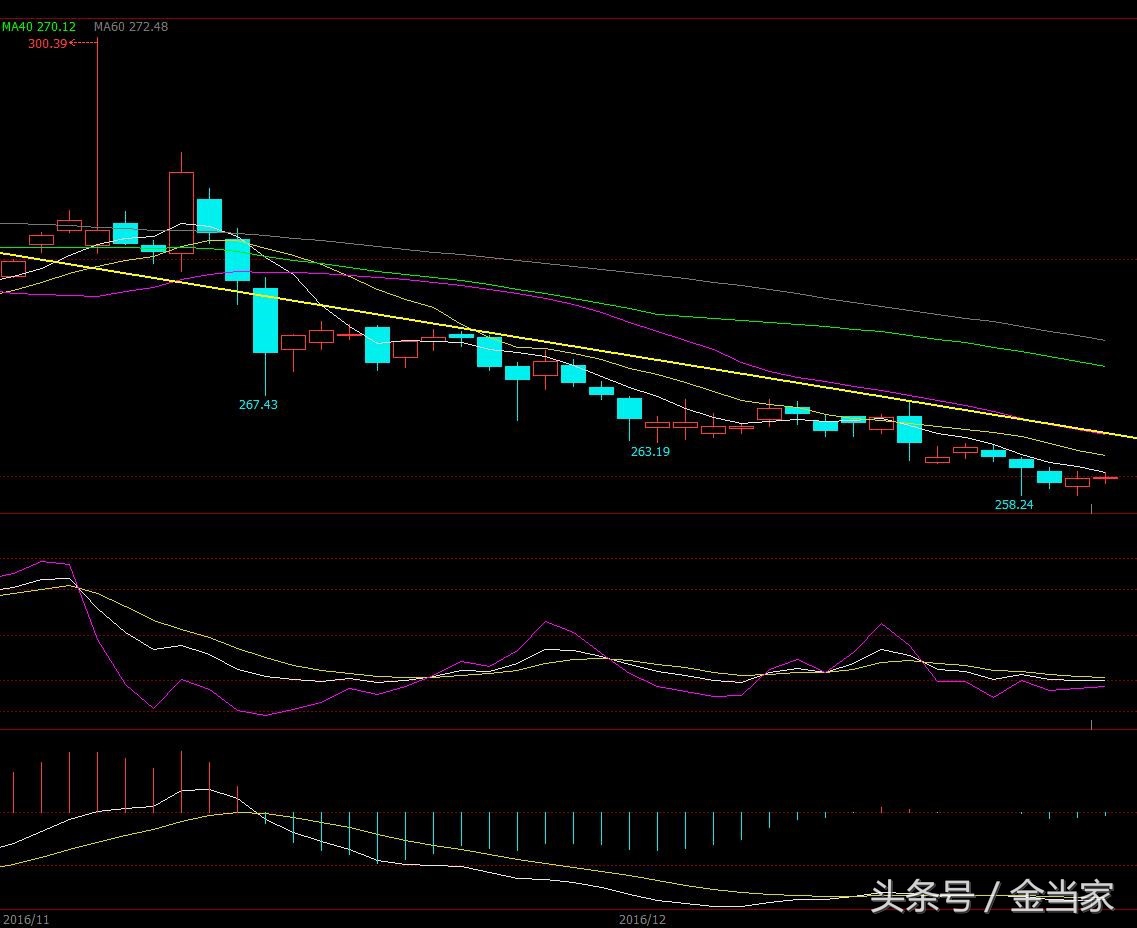Click the tallest red MACD histogram bar
This screenshot has width=1137, height=928.
click(181, 782)
